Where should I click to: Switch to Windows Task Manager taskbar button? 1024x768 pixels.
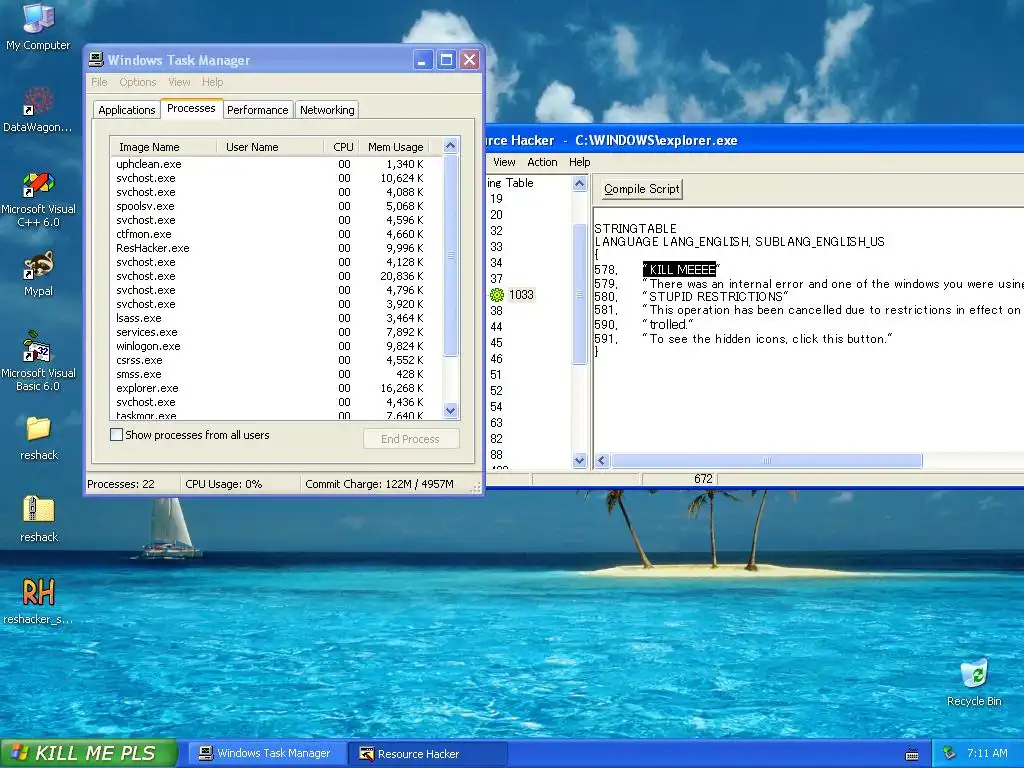click(x=266, y=754)
